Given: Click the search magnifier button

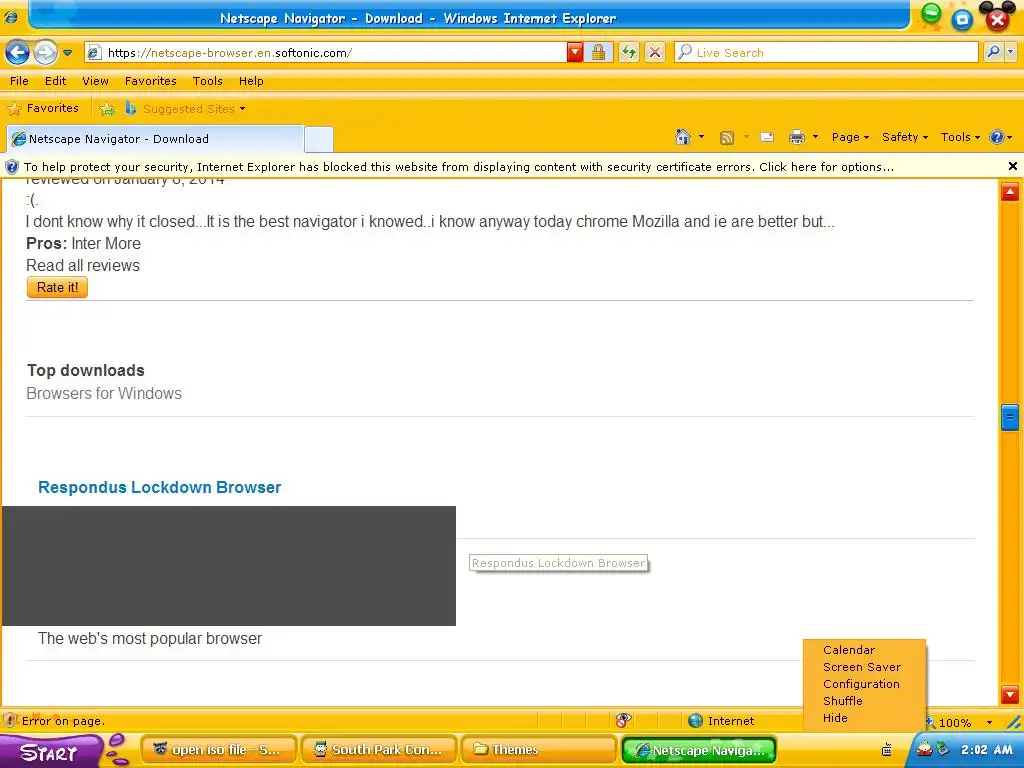Looking at the screenshot, I should click(993, 52).
